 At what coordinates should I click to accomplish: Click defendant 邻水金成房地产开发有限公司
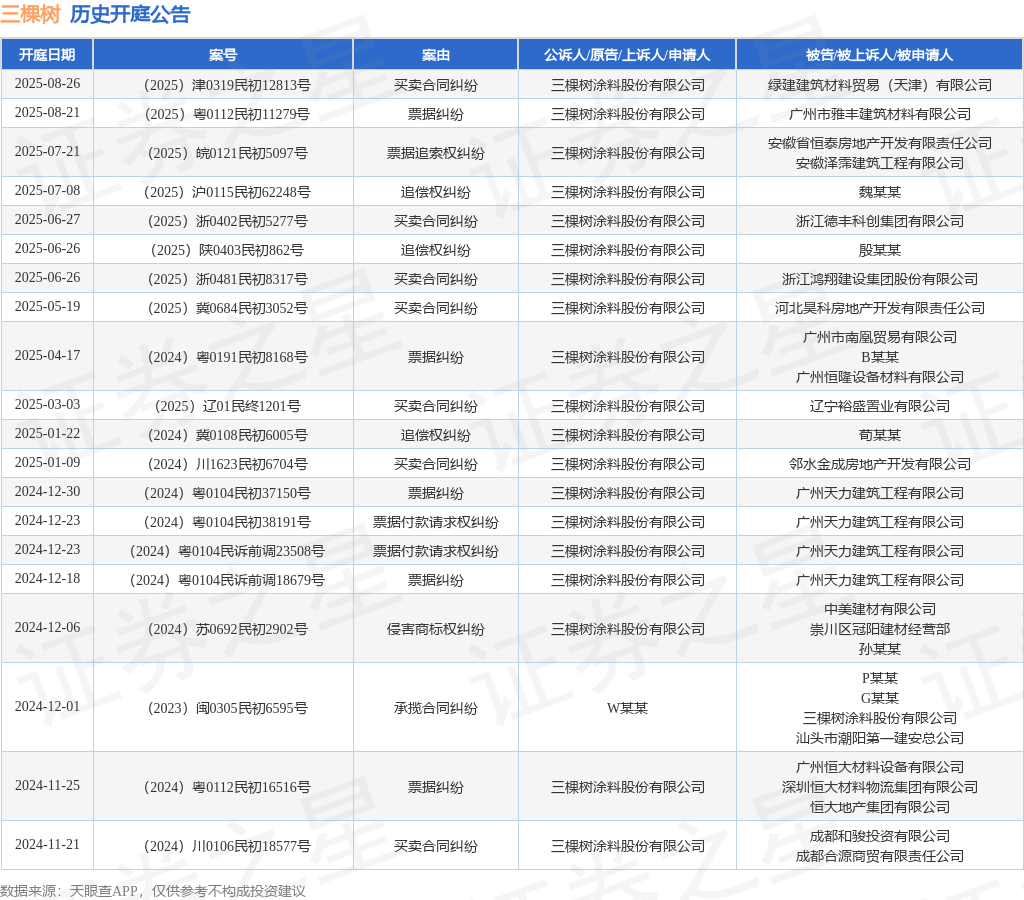tap(880, 464)
